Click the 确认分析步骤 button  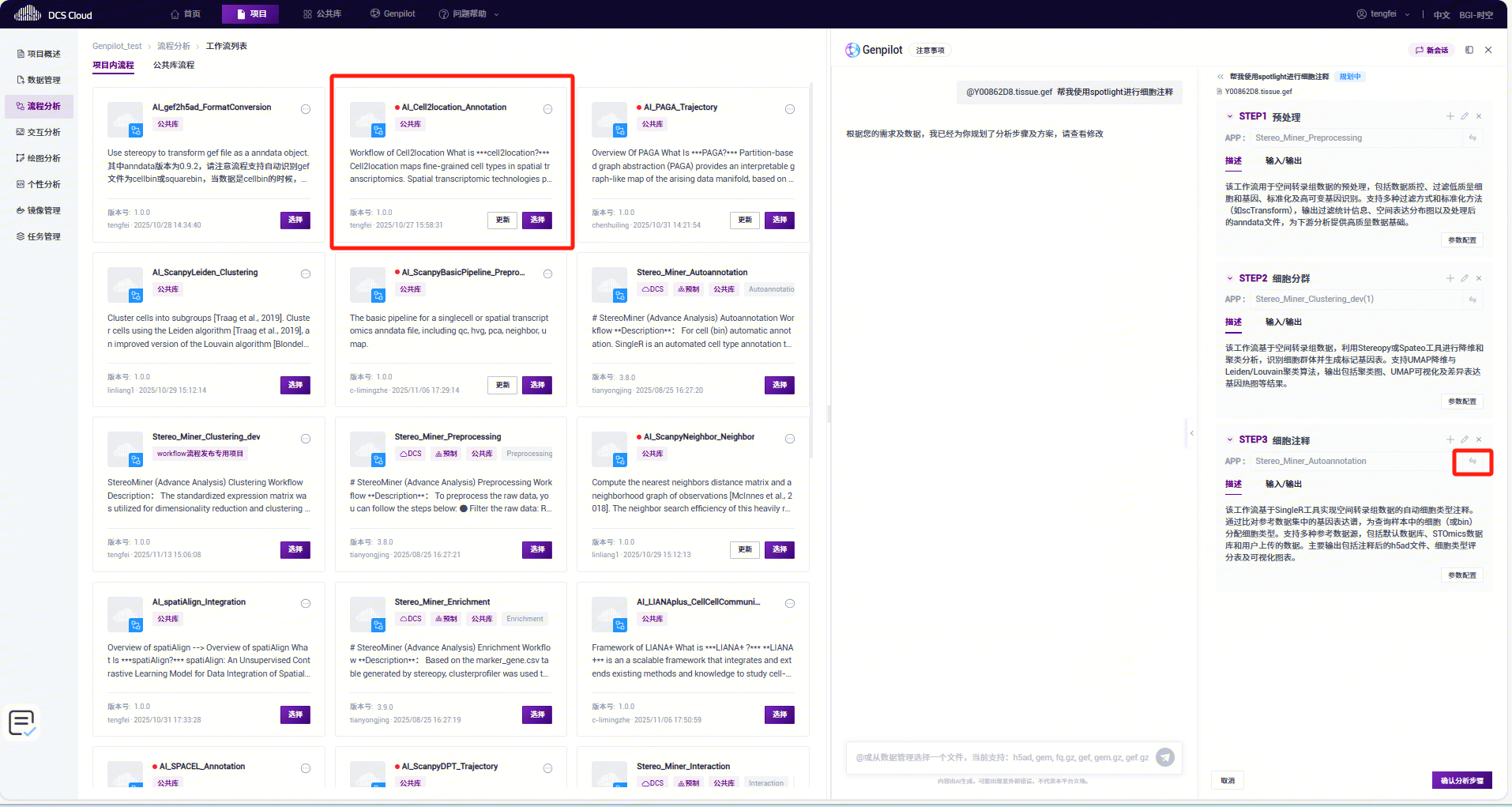(1461, 780)
